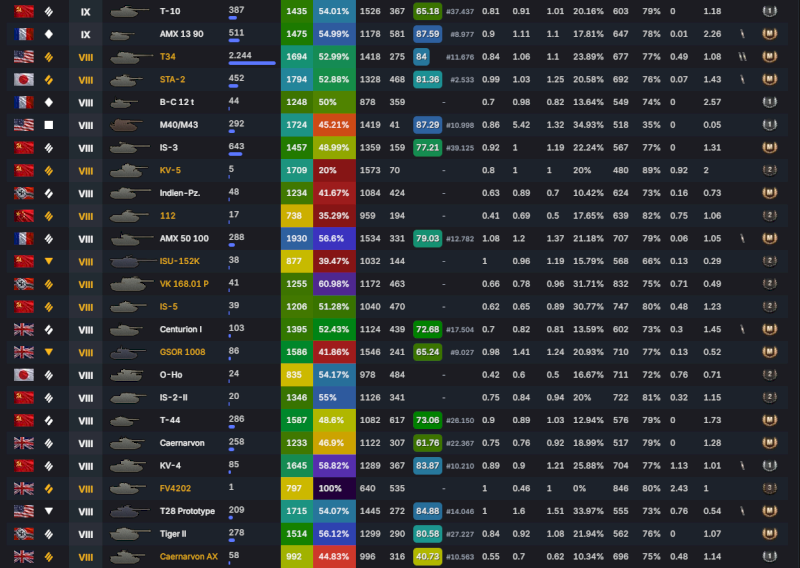Click the T28 Prototype tank silhouette

pos(126,510)
